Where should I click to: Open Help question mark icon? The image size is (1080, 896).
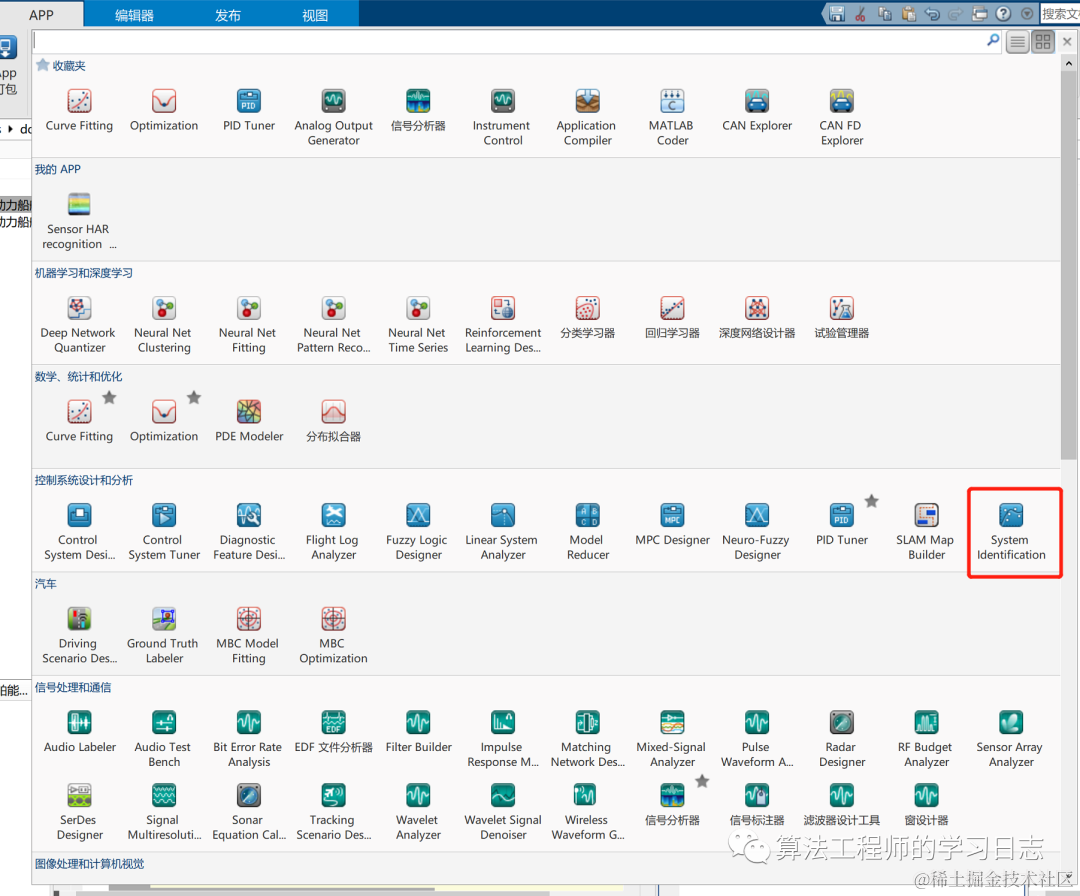point(1004,14)
